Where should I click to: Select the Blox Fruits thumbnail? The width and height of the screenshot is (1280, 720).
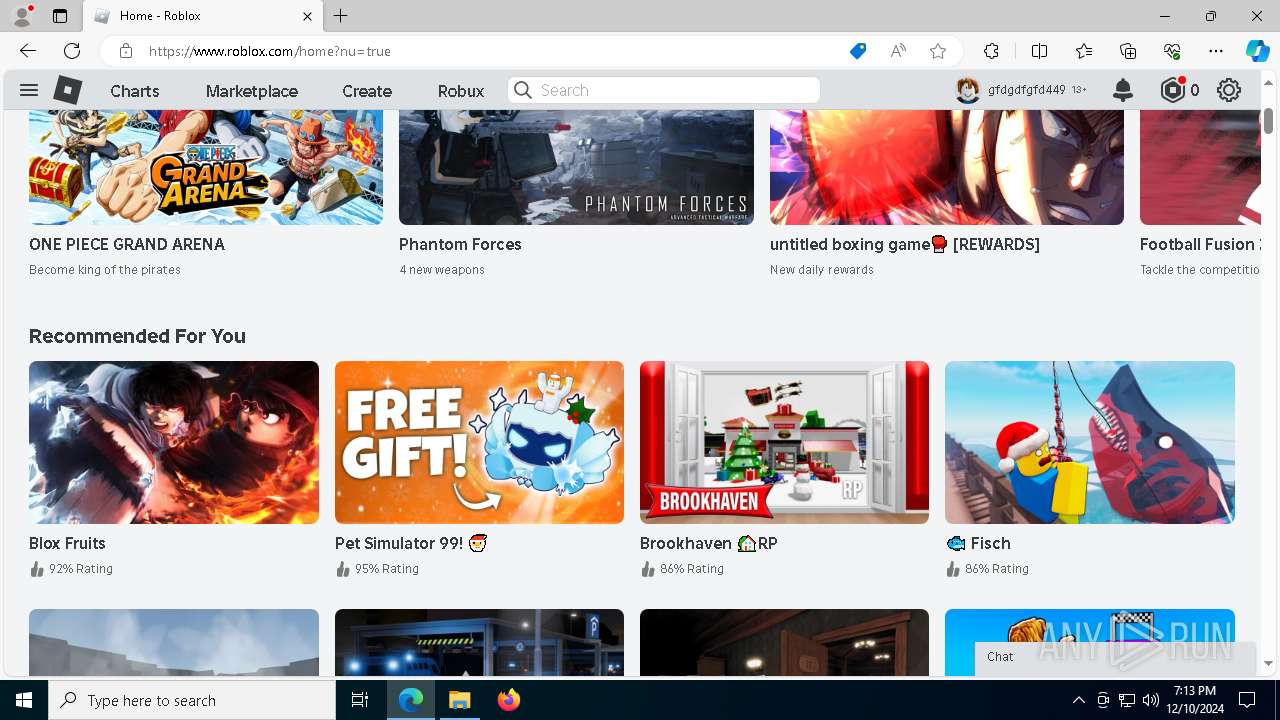coord(174,442)
